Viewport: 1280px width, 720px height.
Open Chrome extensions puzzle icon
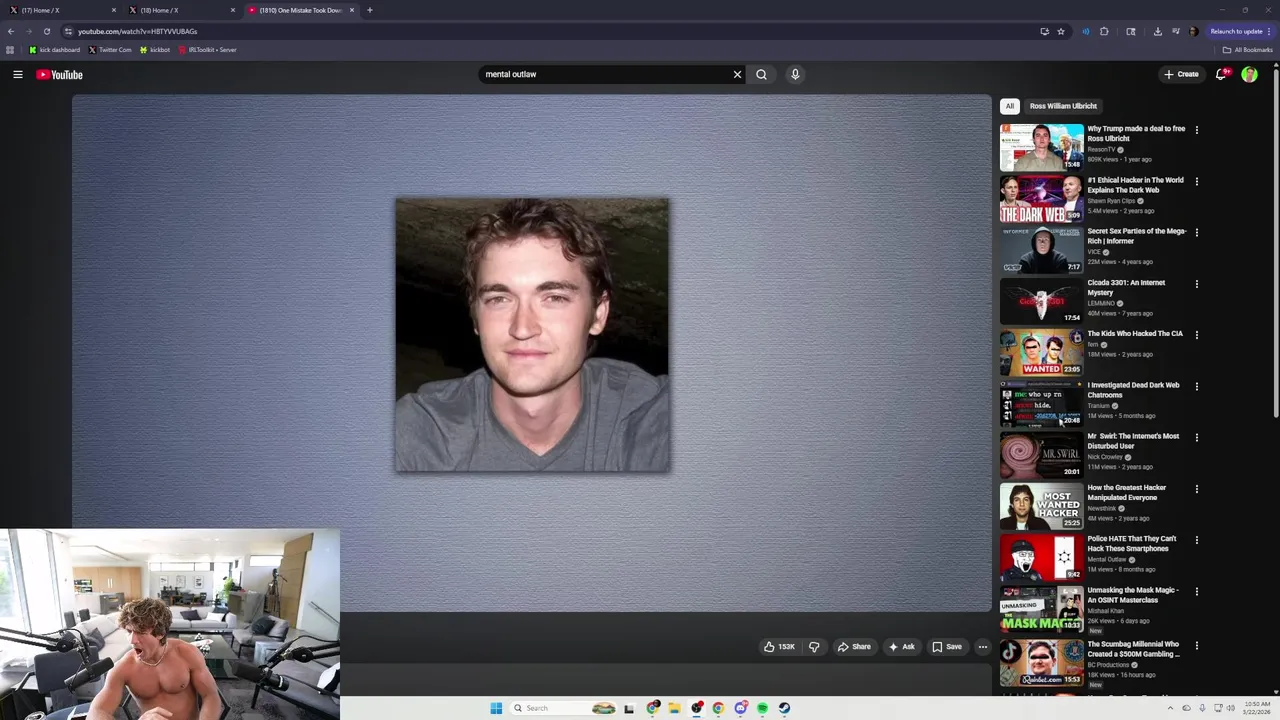1104,31
